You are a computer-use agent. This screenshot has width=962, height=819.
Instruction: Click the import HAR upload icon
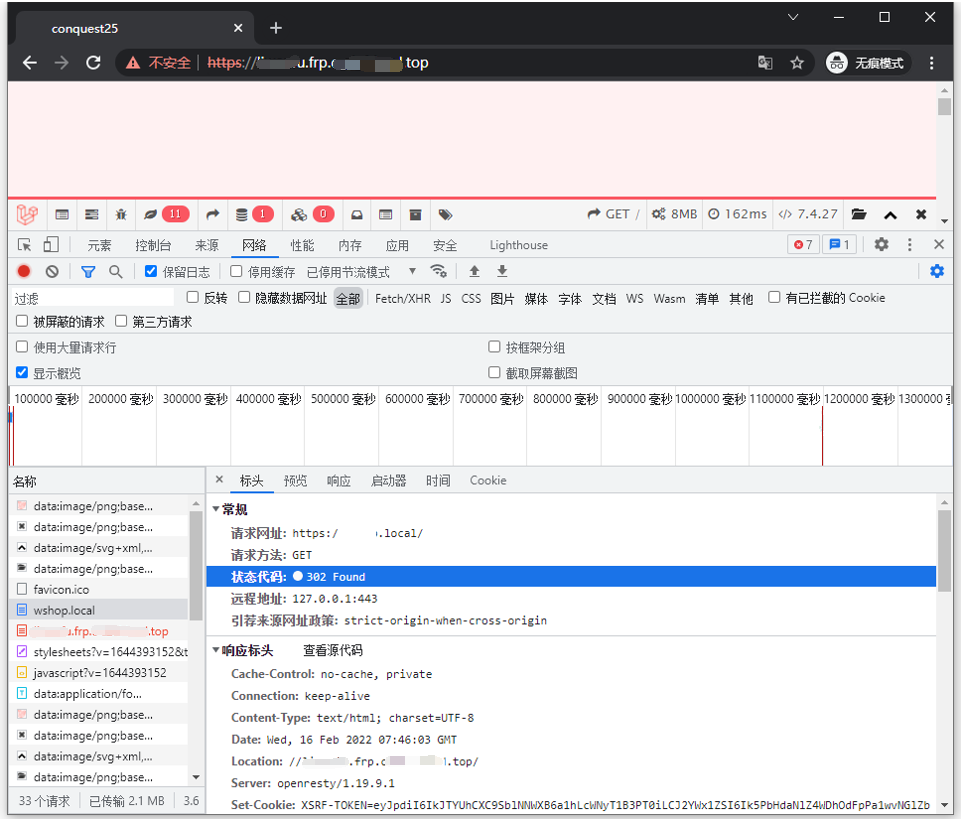tap(475, 271)
